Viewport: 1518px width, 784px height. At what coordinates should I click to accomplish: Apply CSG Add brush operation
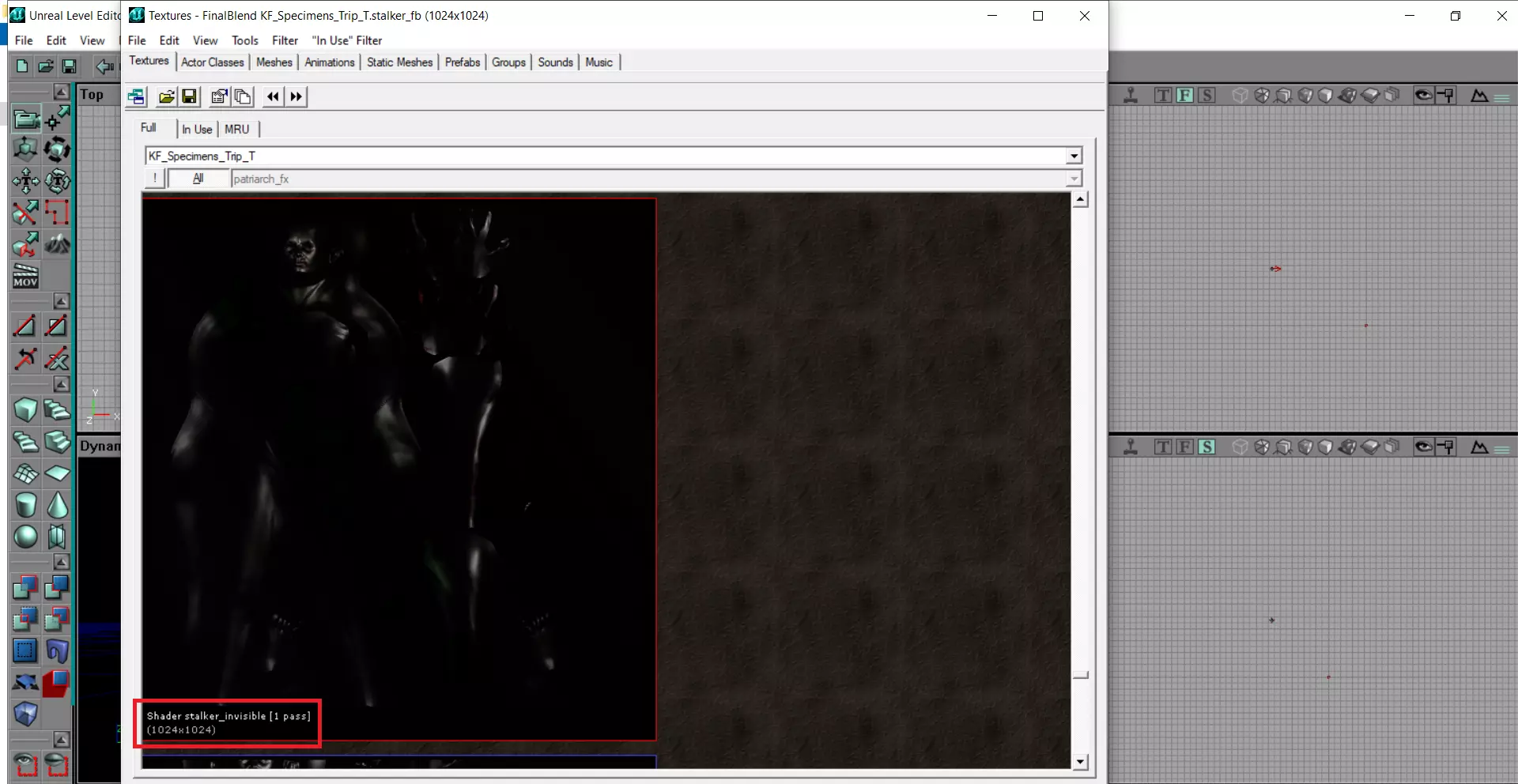coord(25,587)
